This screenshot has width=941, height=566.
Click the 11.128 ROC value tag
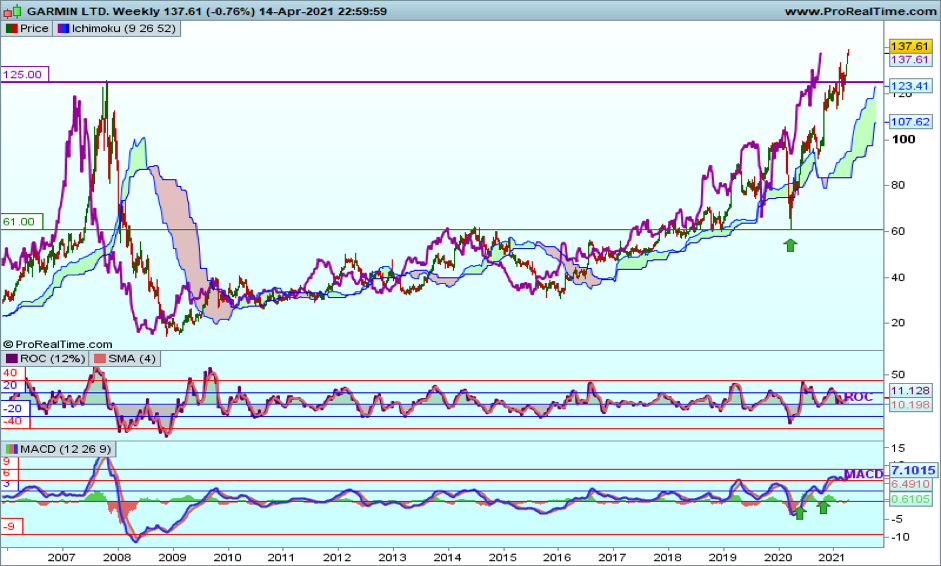[x=910, y=391]
